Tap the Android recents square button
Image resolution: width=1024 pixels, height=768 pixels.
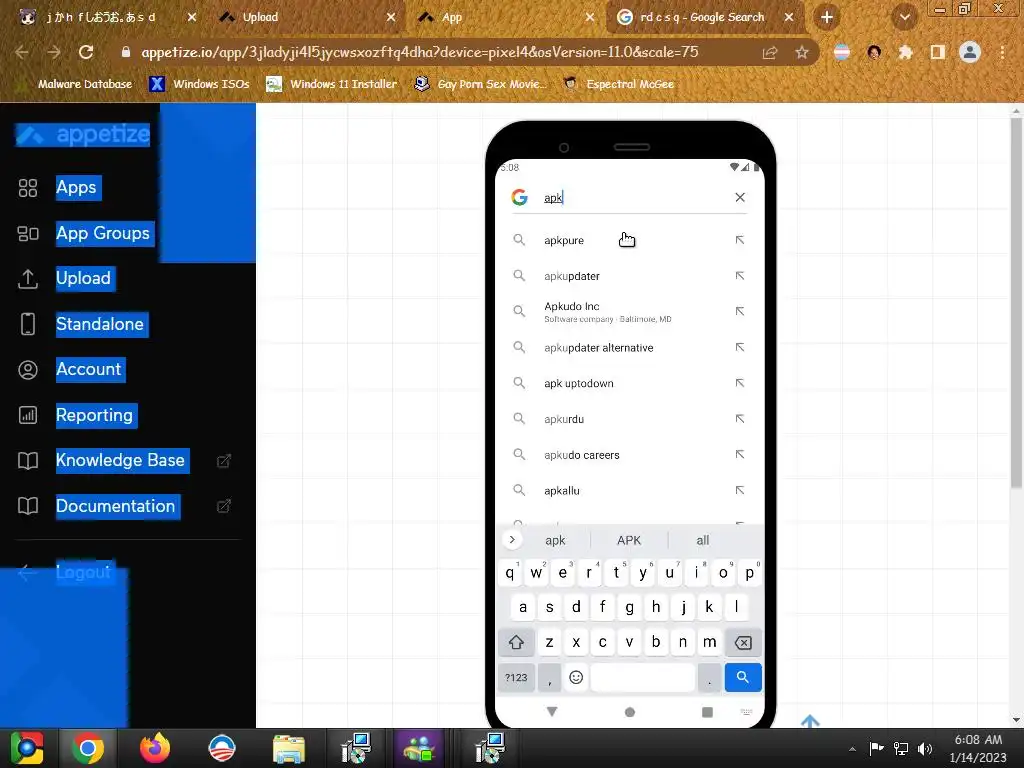[707, 712]
